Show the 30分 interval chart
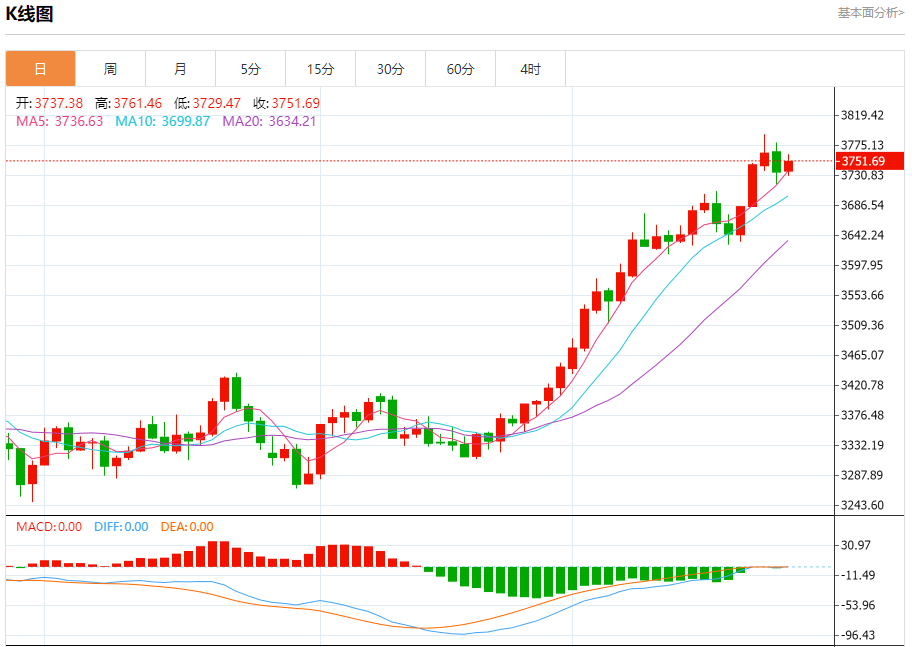The width and height of the screenshot is (912, 647). [x=390, y=69]
